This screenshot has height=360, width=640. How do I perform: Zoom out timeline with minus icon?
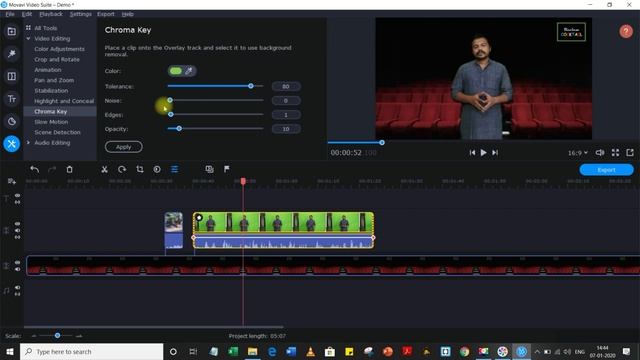click(34, 336)
